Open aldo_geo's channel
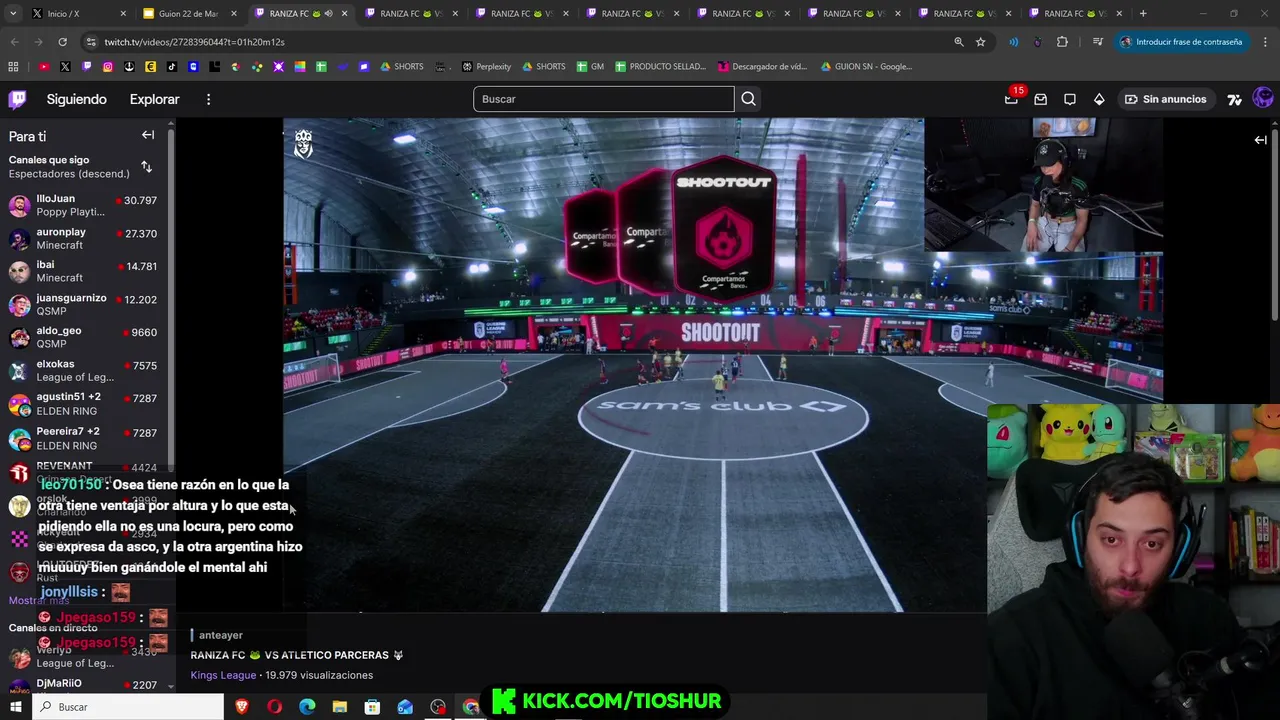 pyautogui.click(x=84, y=337)
